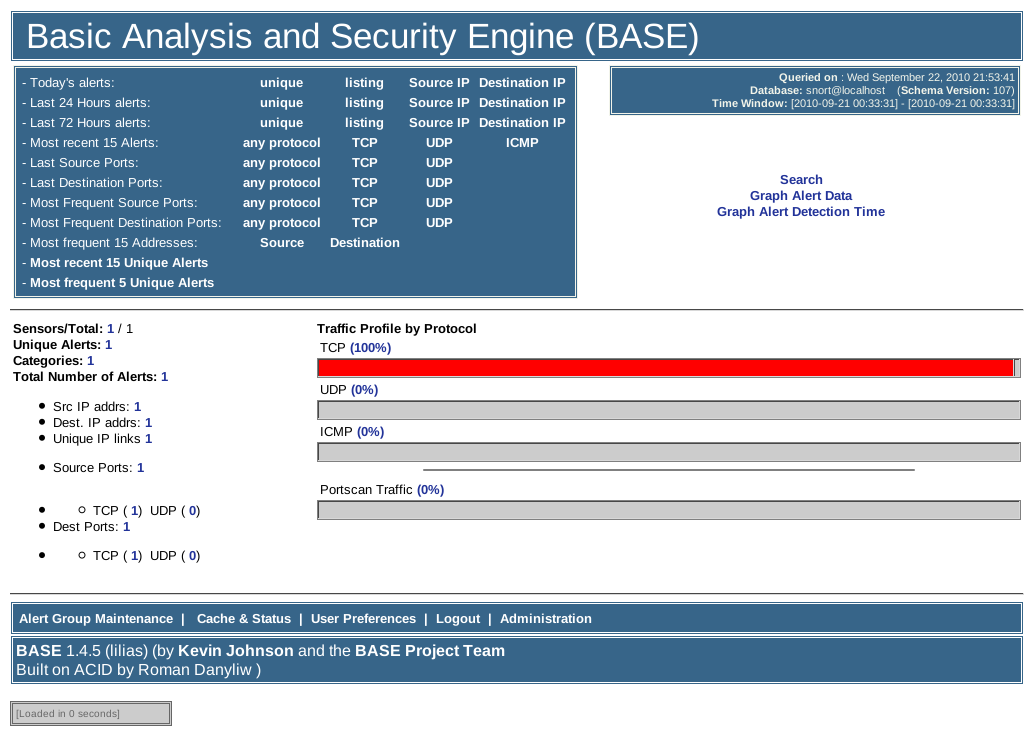Viewport: 1034px width, 734px height.
Task: Open Last Destination Ports UDP
Action: point(439,183)
